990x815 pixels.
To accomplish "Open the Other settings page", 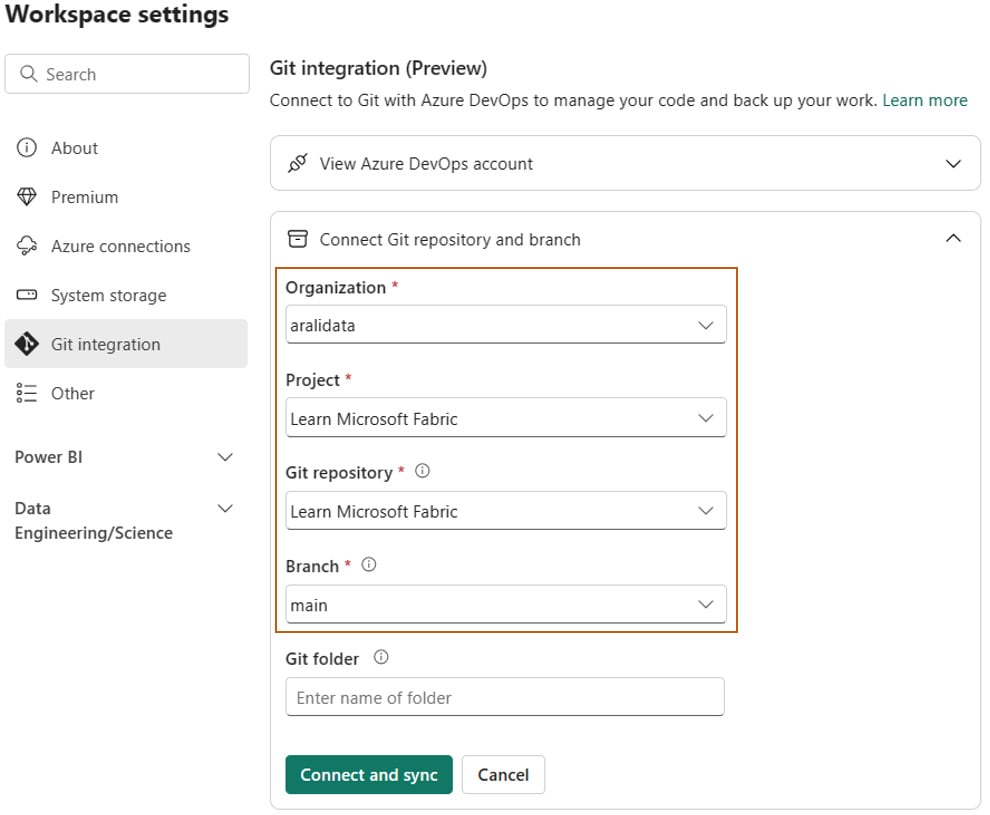I will coord(126,393).
